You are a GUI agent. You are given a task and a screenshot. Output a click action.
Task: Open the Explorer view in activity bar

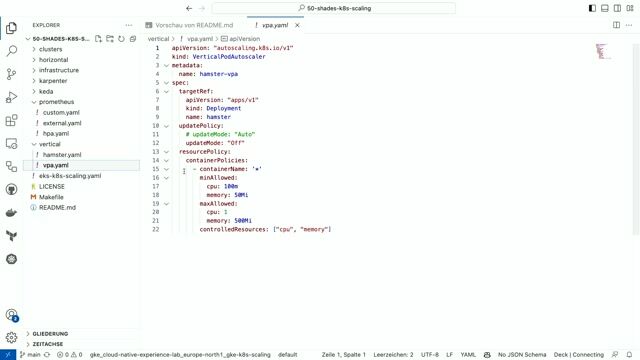pyautogui.click(x=11, y=28)
